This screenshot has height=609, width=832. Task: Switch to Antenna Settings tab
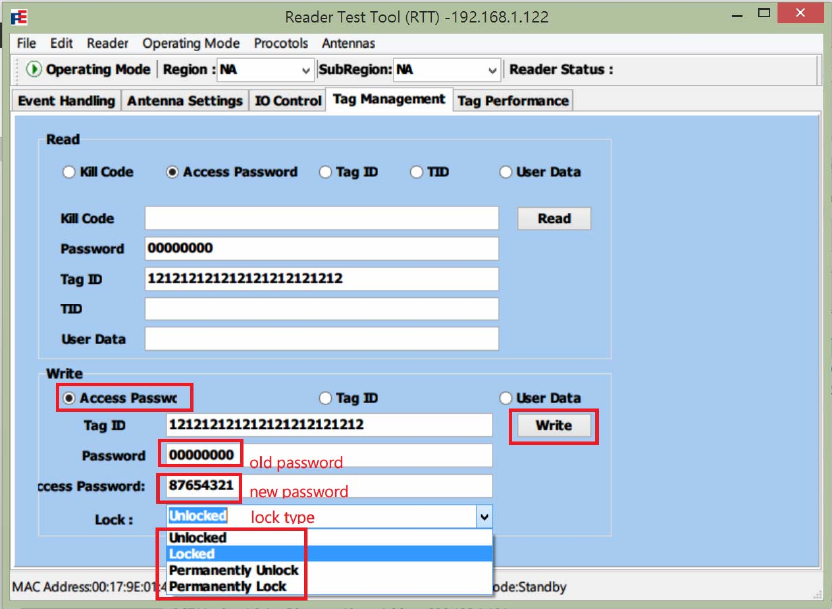point(185,101)
